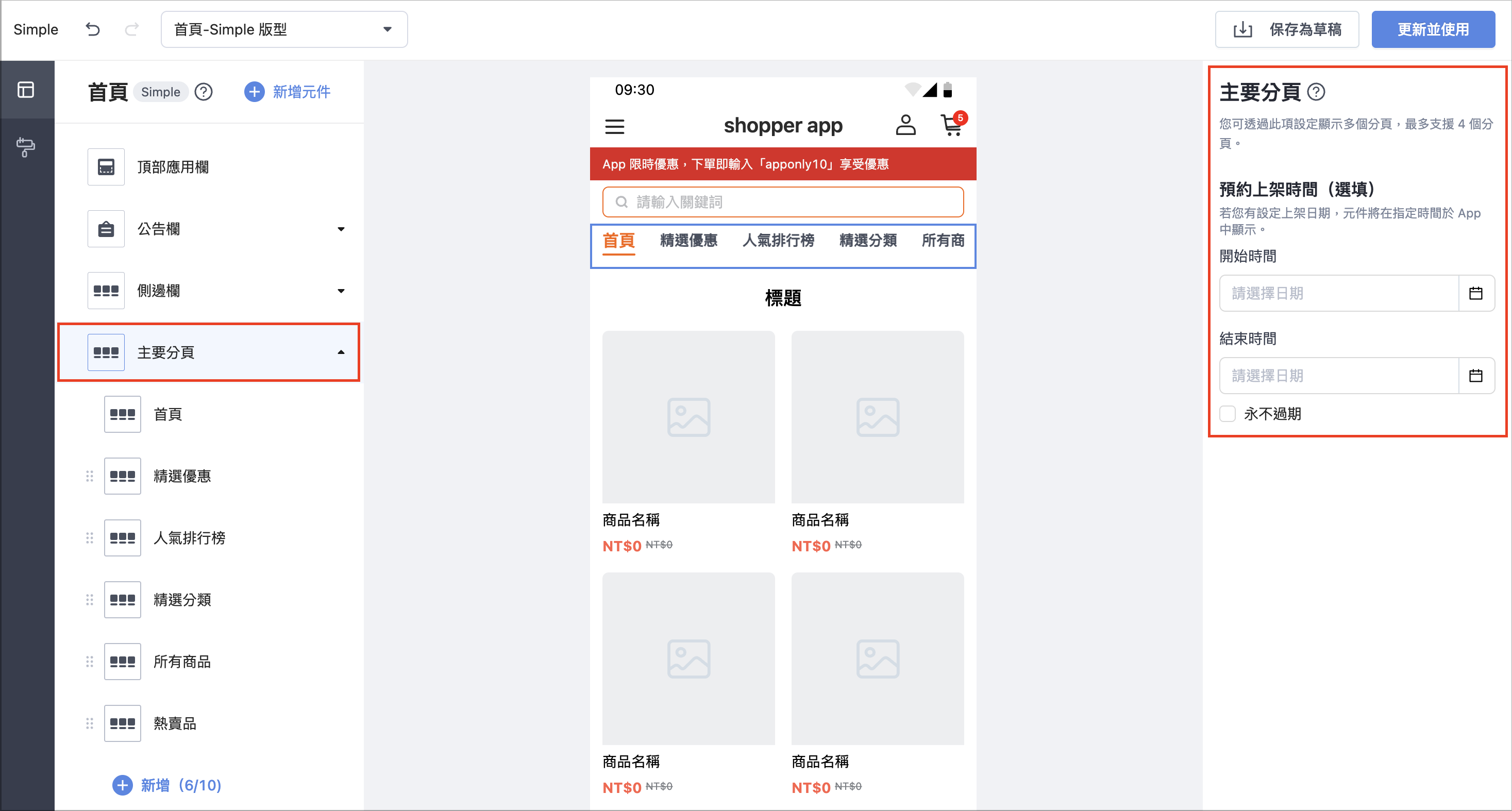Click the download icon in 保存為草稿

[1242, 29]
